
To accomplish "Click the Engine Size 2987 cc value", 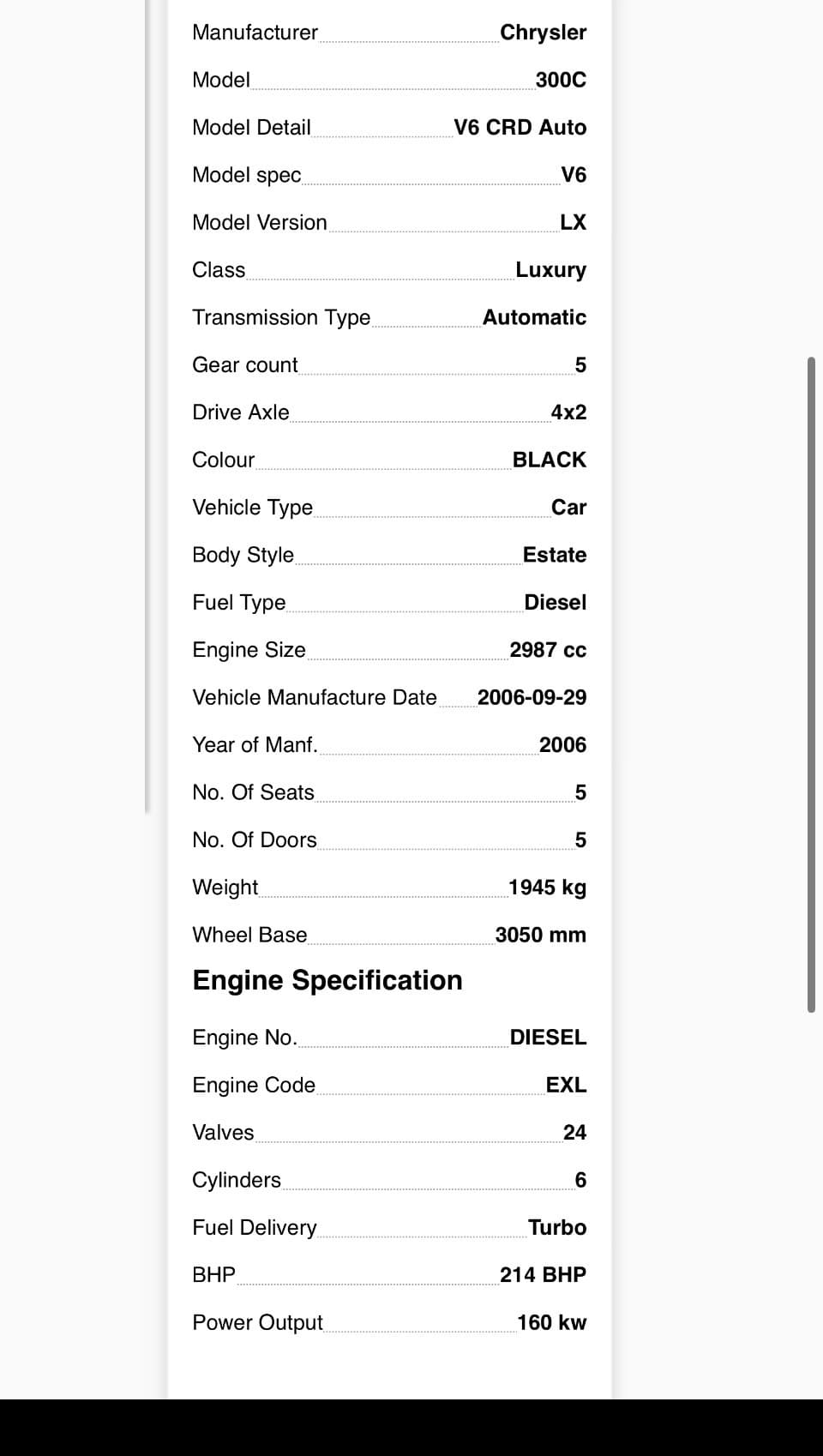I will pyautogui.click(x=549, y=650).
